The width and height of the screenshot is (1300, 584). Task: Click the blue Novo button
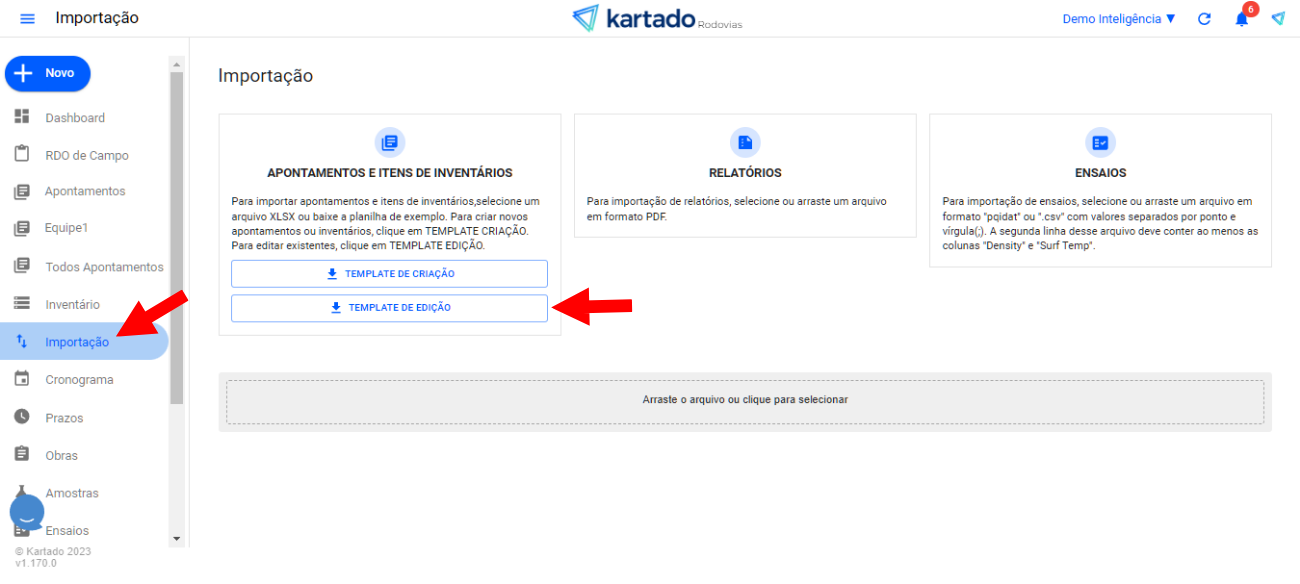point(48,73)
